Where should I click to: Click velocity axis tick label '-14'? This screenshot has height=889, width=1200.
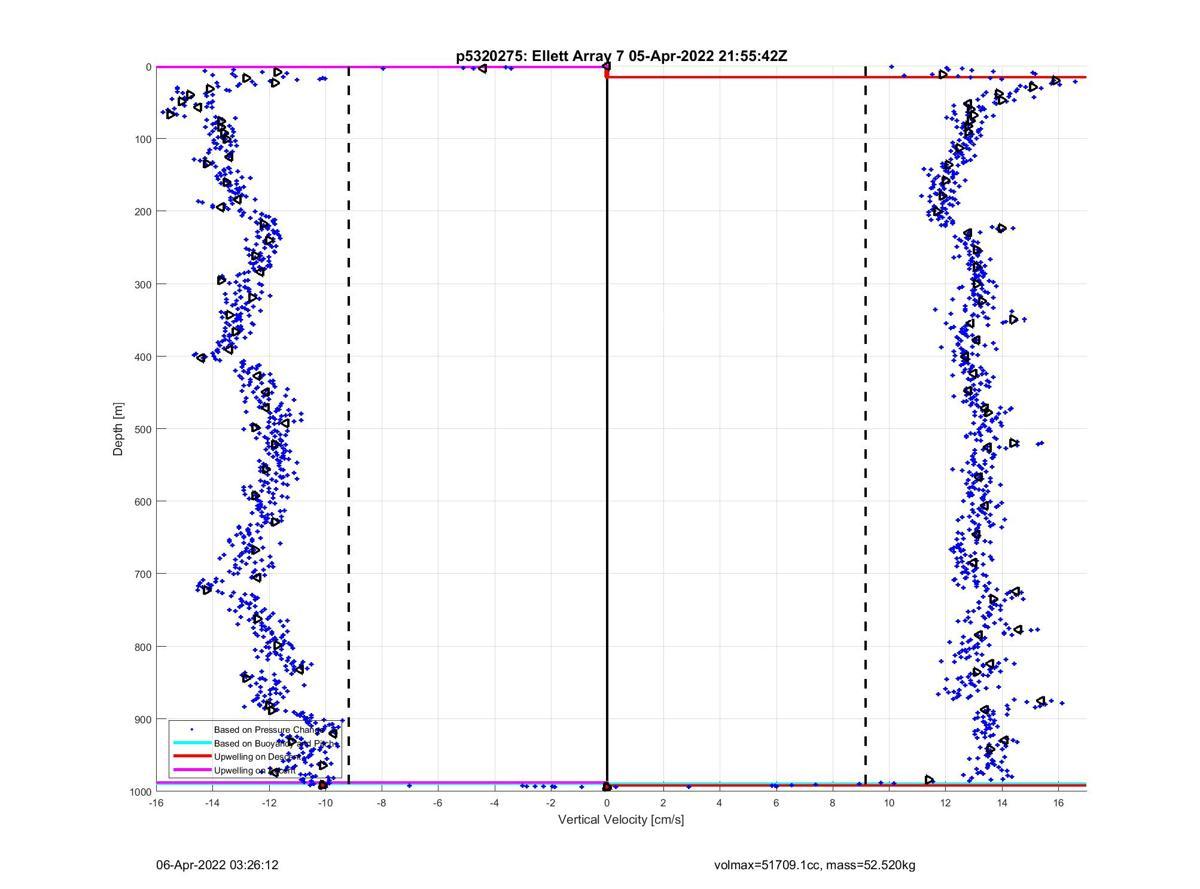tap(212, 803)
